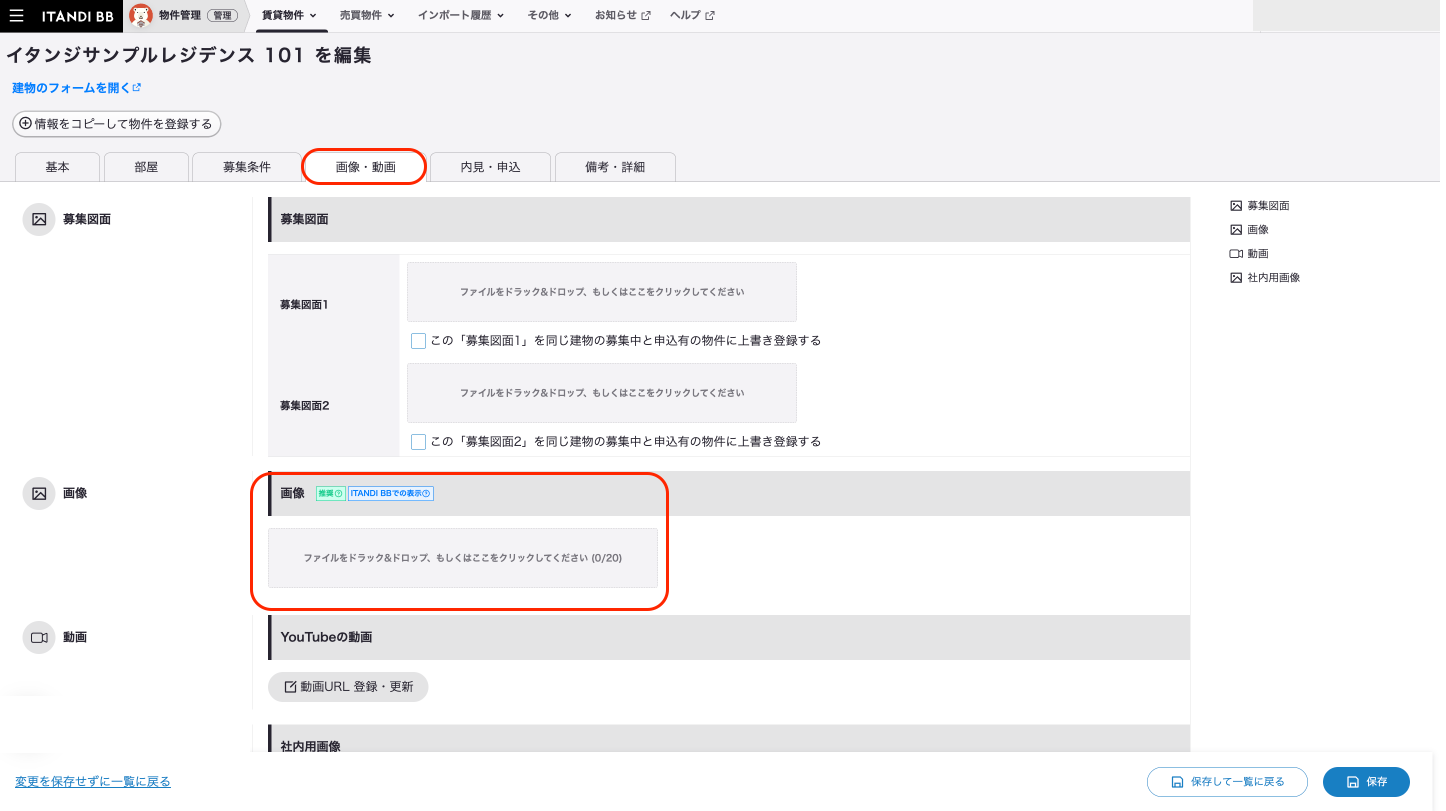The image size is (1446, 811).
Task: Jump to 画像 in right sidebar
Action: [x=1250, y=230]
